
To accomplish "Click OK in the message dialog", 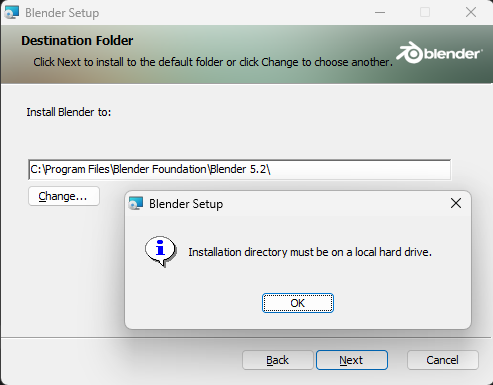I will 298,303.
